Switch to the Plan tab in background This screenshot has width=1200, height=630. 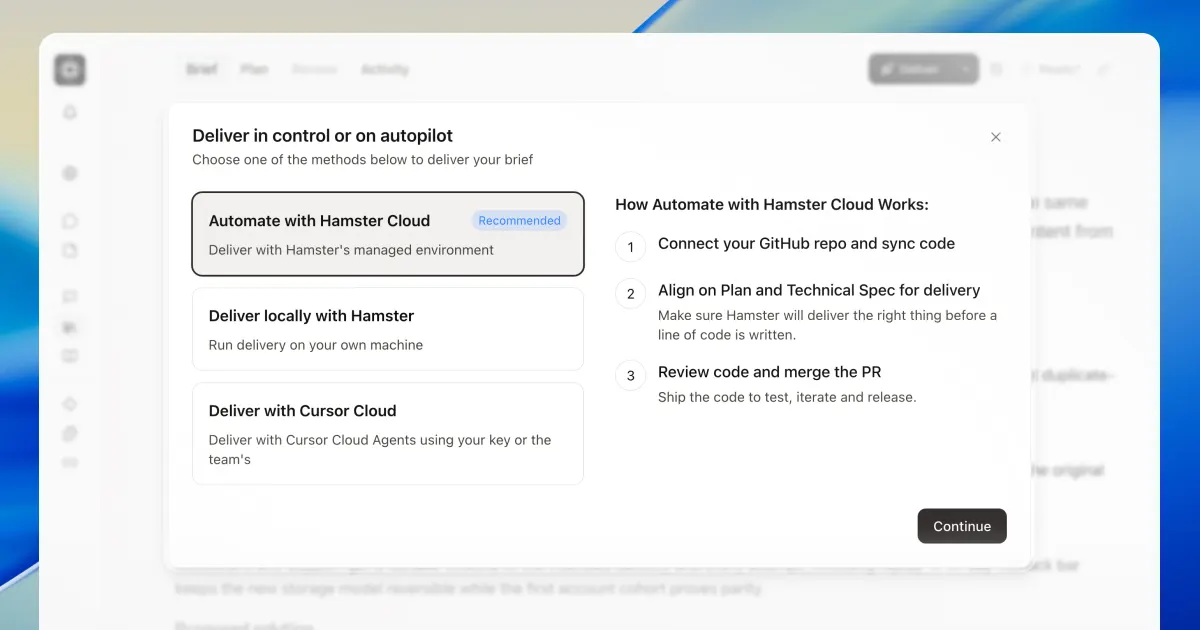(254, 69)
